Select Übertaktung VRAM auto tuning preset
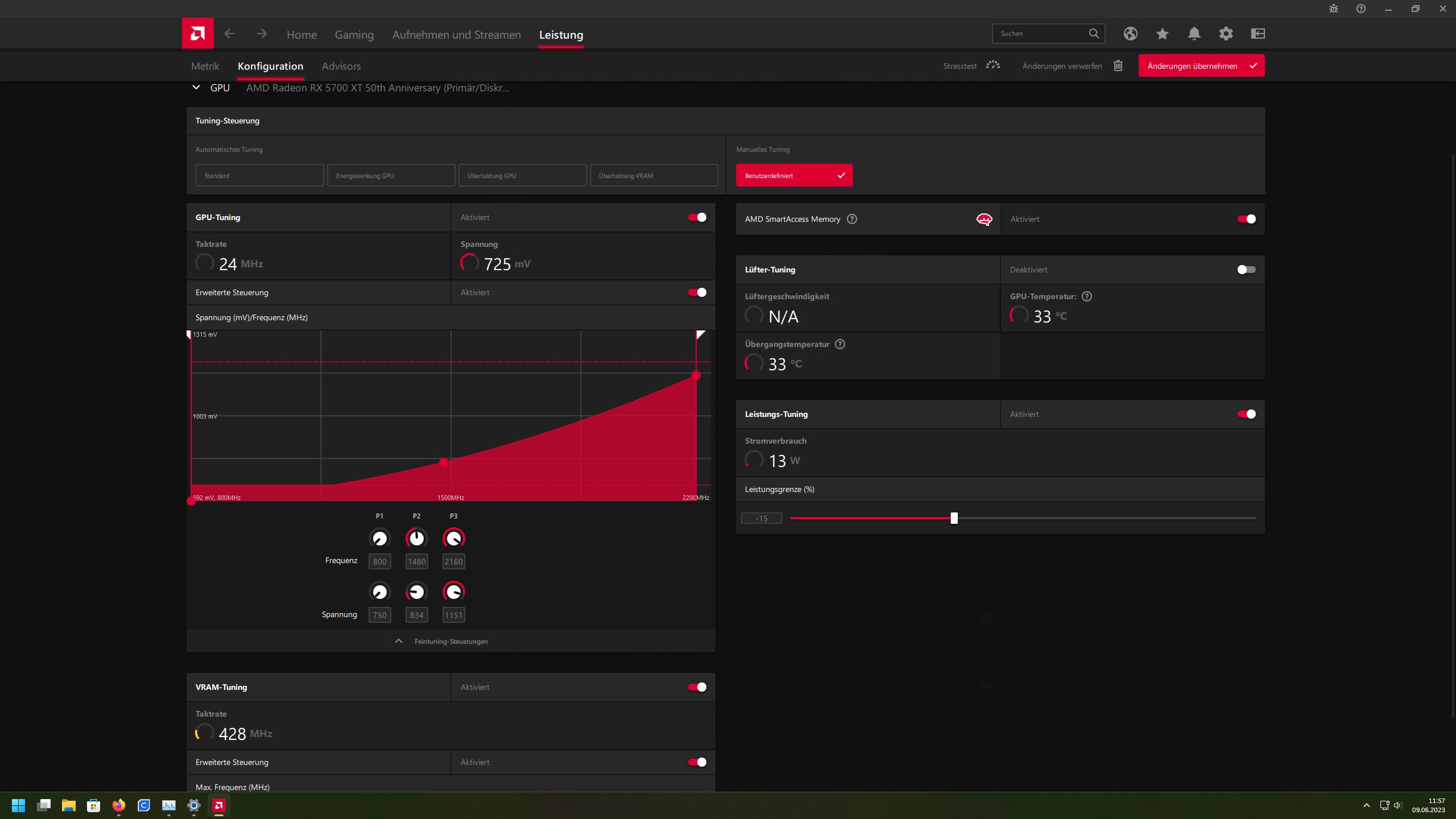Image resolution: width=1456 pixels, height=819 pixels. [x=653, y=176]
